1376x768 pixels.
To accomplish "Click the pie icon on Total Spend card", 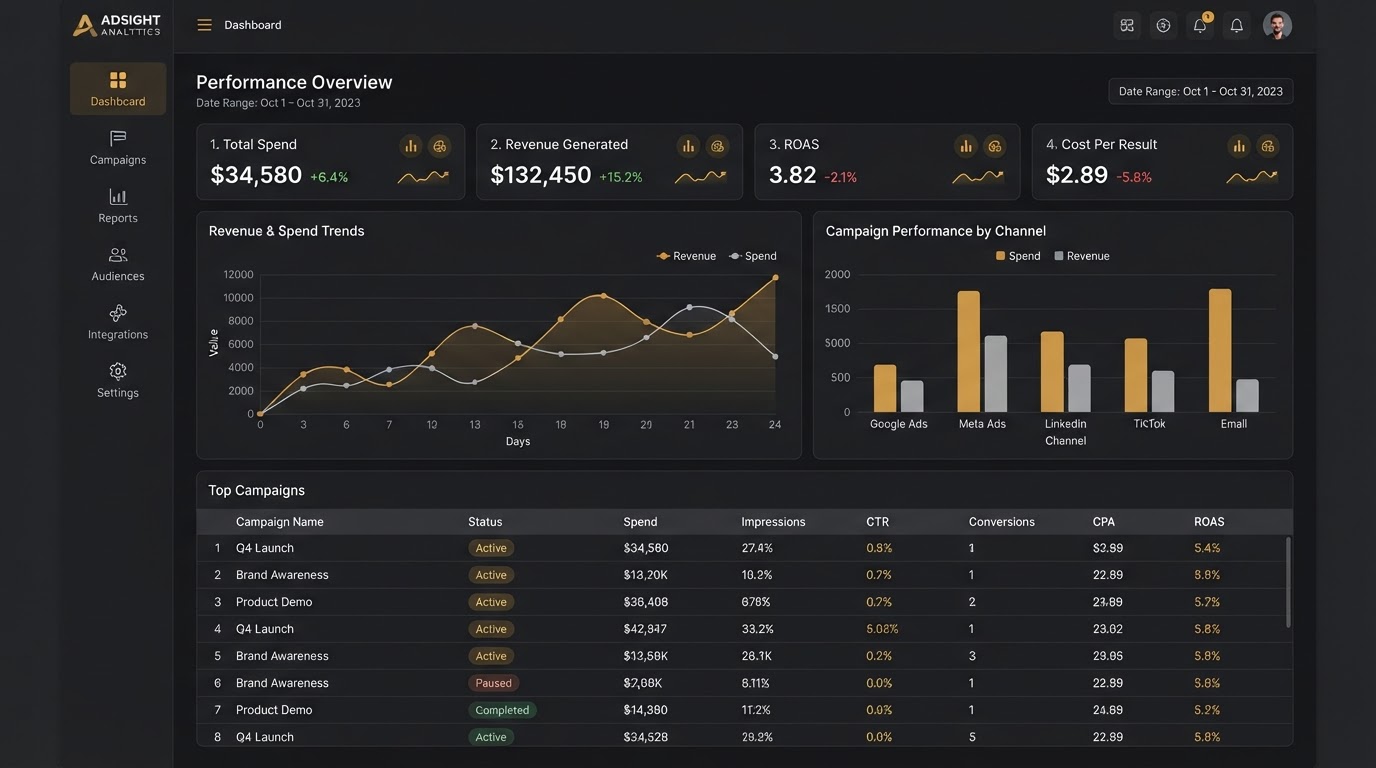I will [x=439, y=146].
